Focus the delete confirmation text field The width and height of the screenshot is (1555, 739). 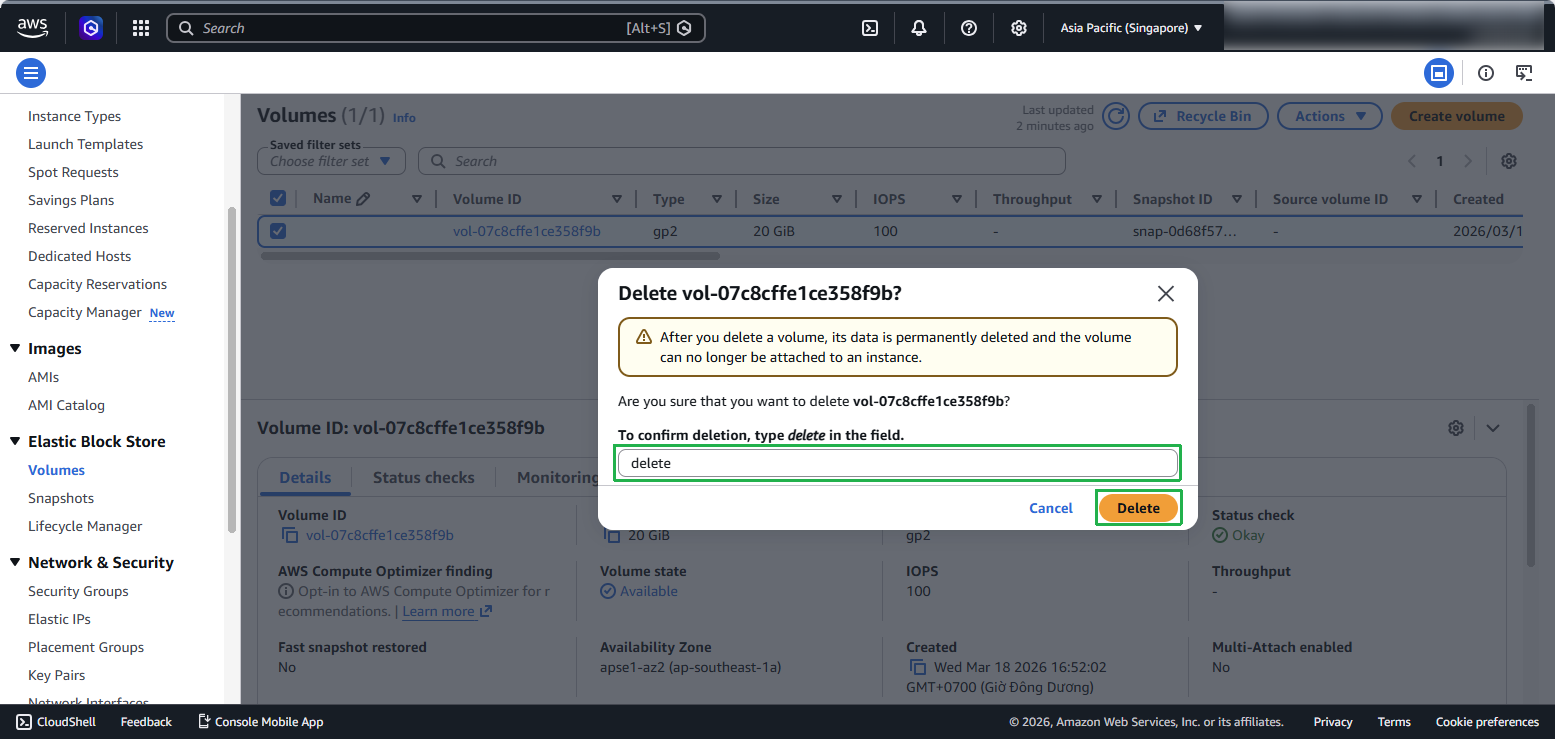coord(897,463)
